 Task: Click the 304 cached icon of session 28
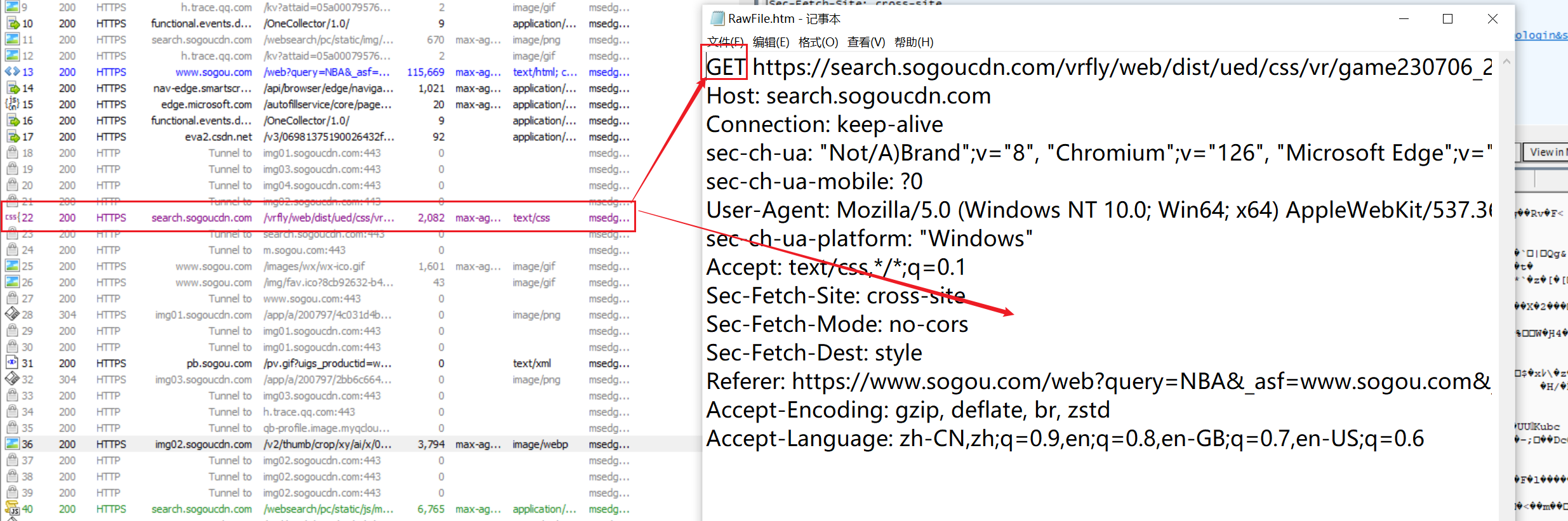pos(12,315)
